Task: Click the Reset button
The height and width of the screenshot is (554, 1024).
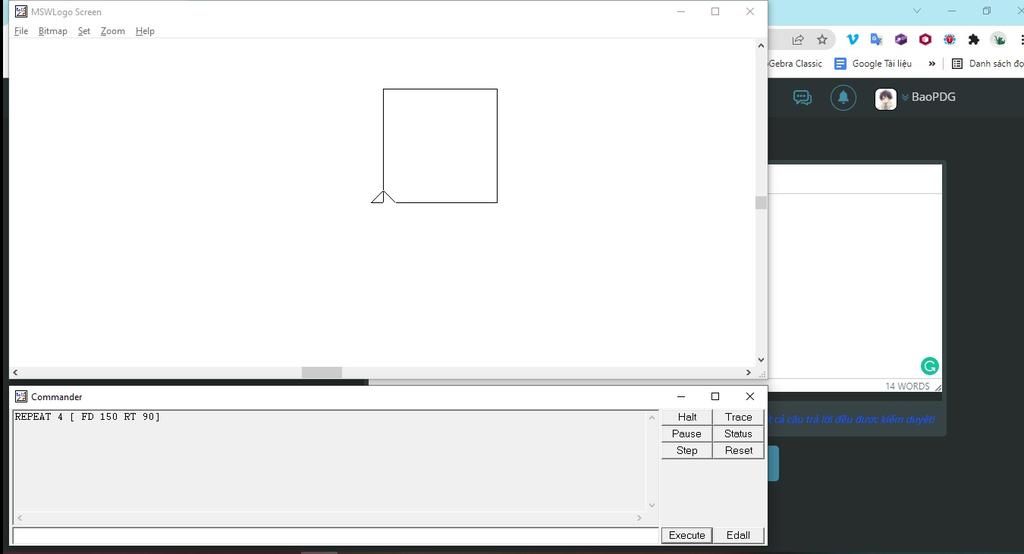Action: [x=738, y=450]
